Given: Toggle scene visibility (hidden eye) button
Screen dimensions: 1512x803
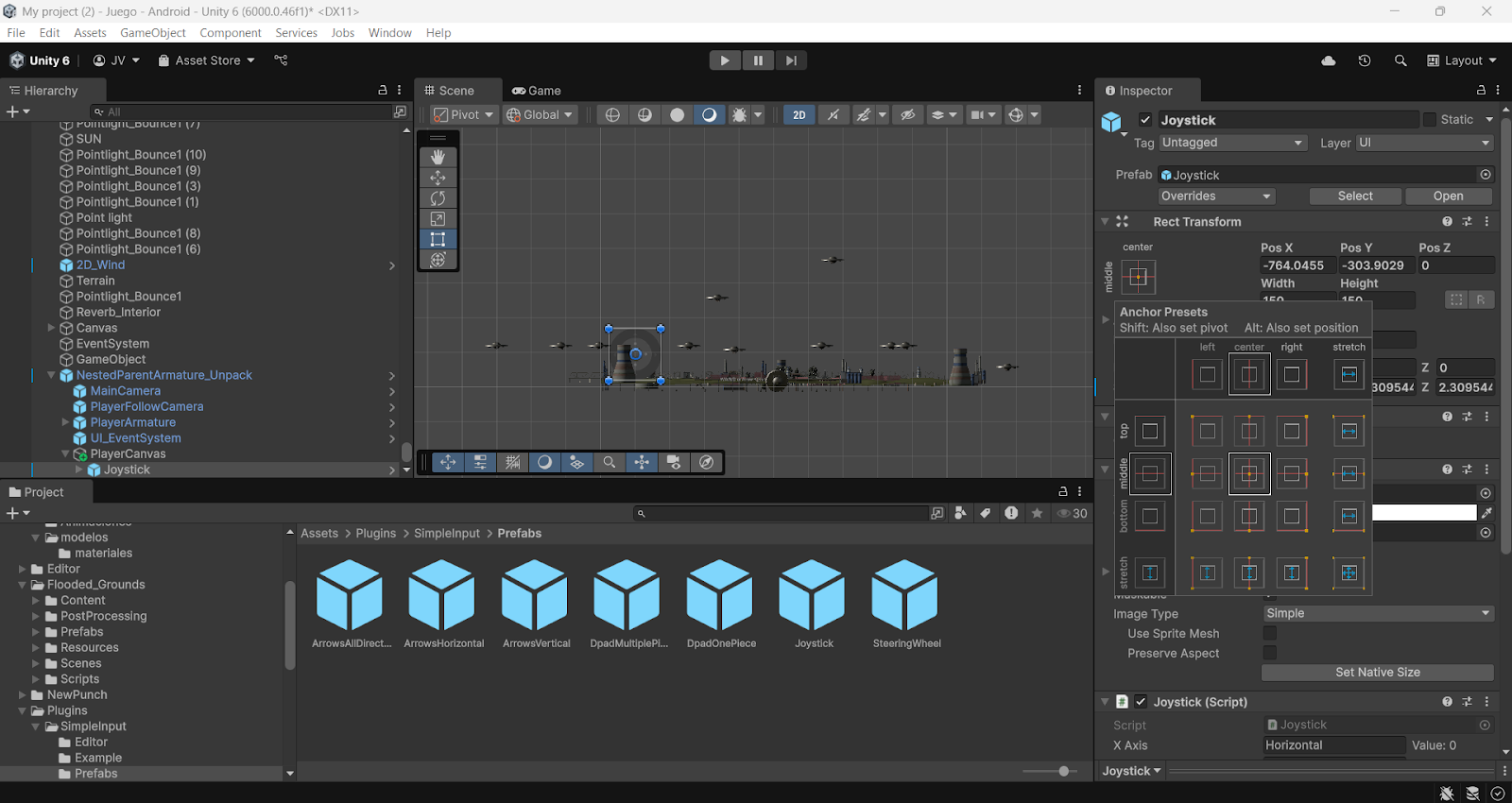Looking at the screenshot, I should tap(907, 115).
